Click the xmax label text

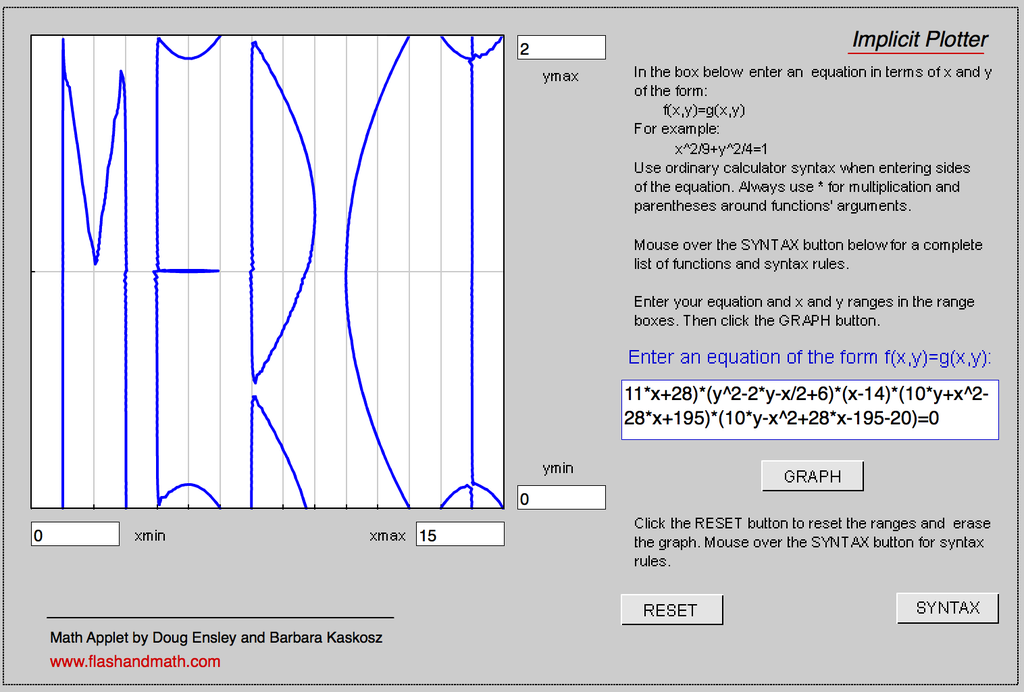tap(387, 535)
